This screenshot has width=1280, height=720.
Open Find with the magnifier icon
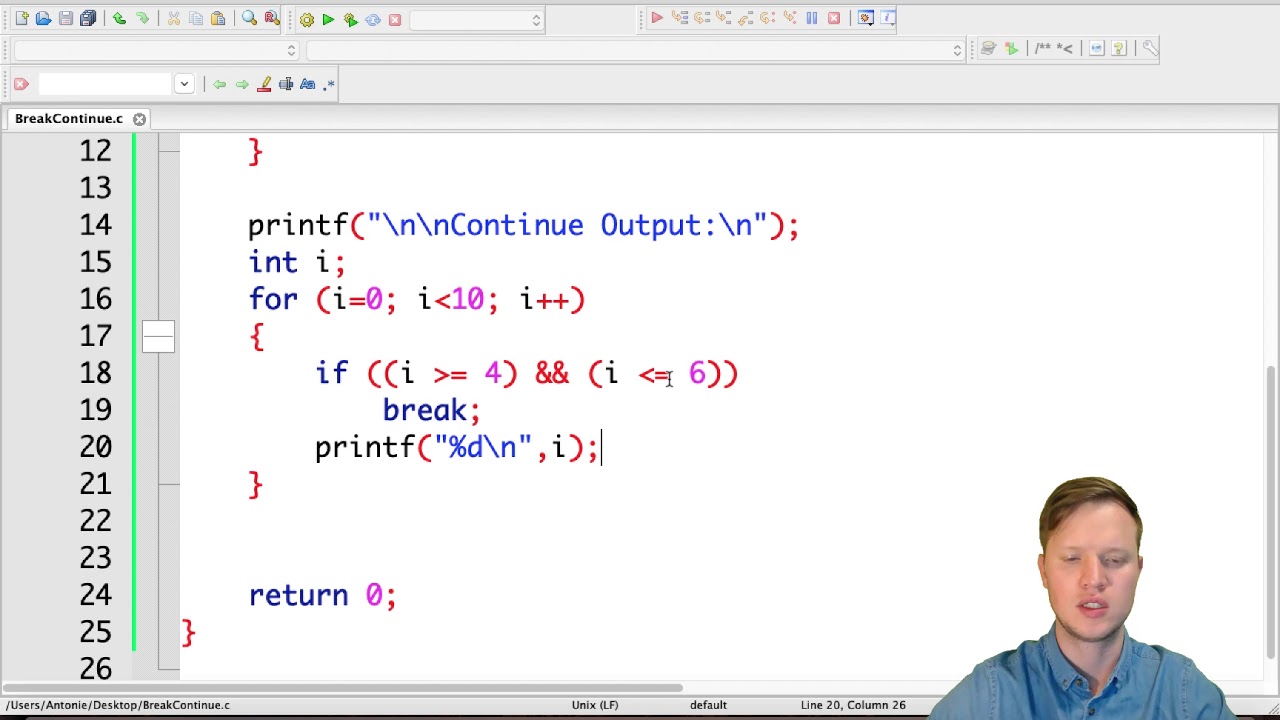250,19
